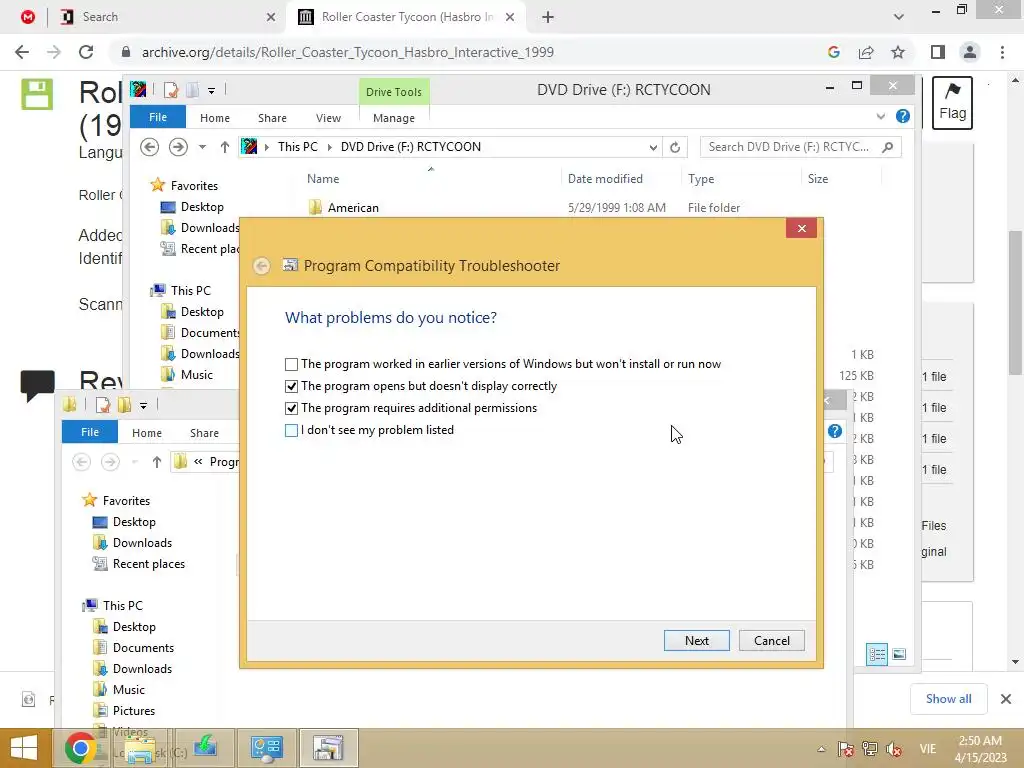1024x768 pixels.
Task: Select the Drive Tools contextual tab
Action: coord(394,91)
